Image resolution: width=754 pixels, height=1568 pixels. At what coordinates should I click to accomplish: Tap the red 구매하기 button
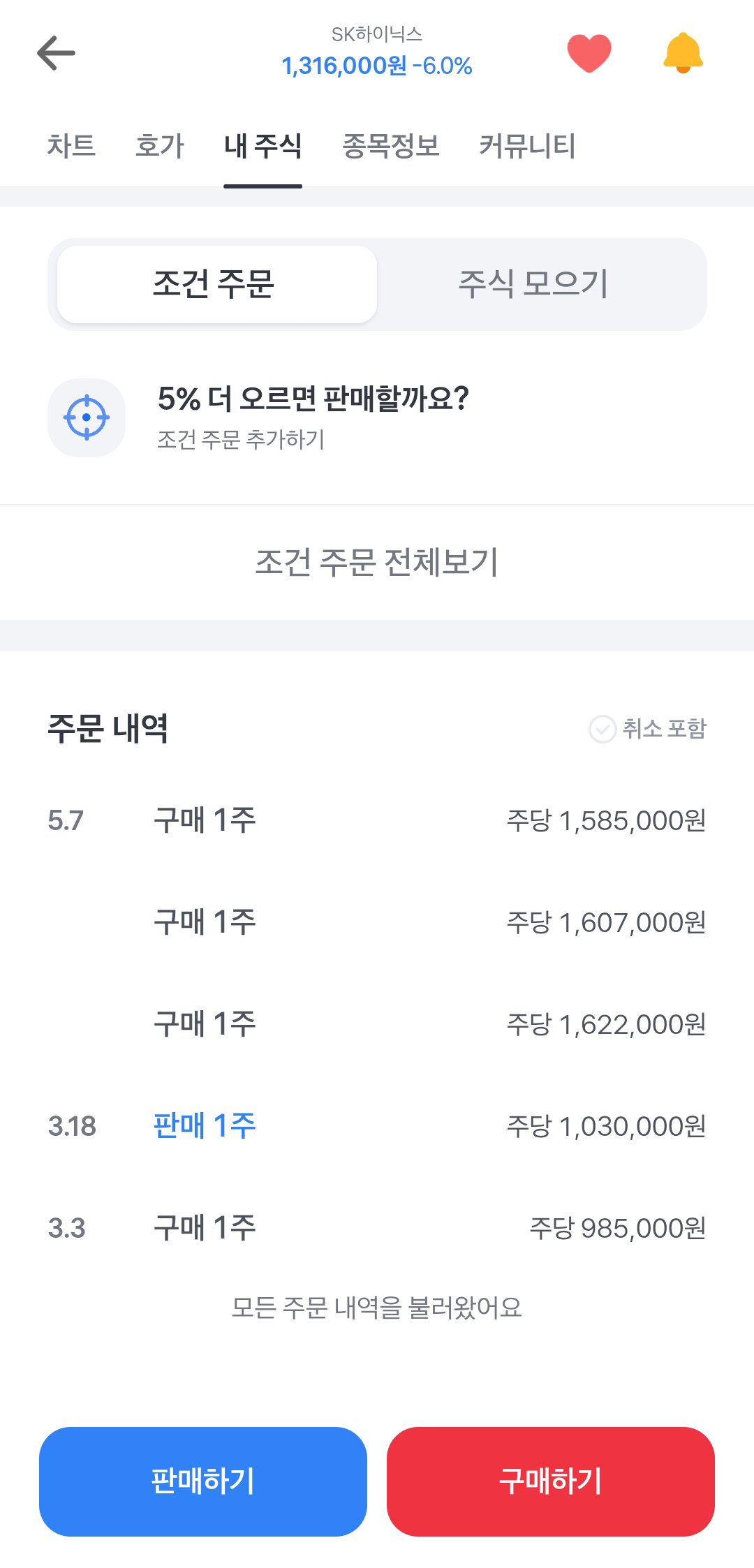[551, 1481]
